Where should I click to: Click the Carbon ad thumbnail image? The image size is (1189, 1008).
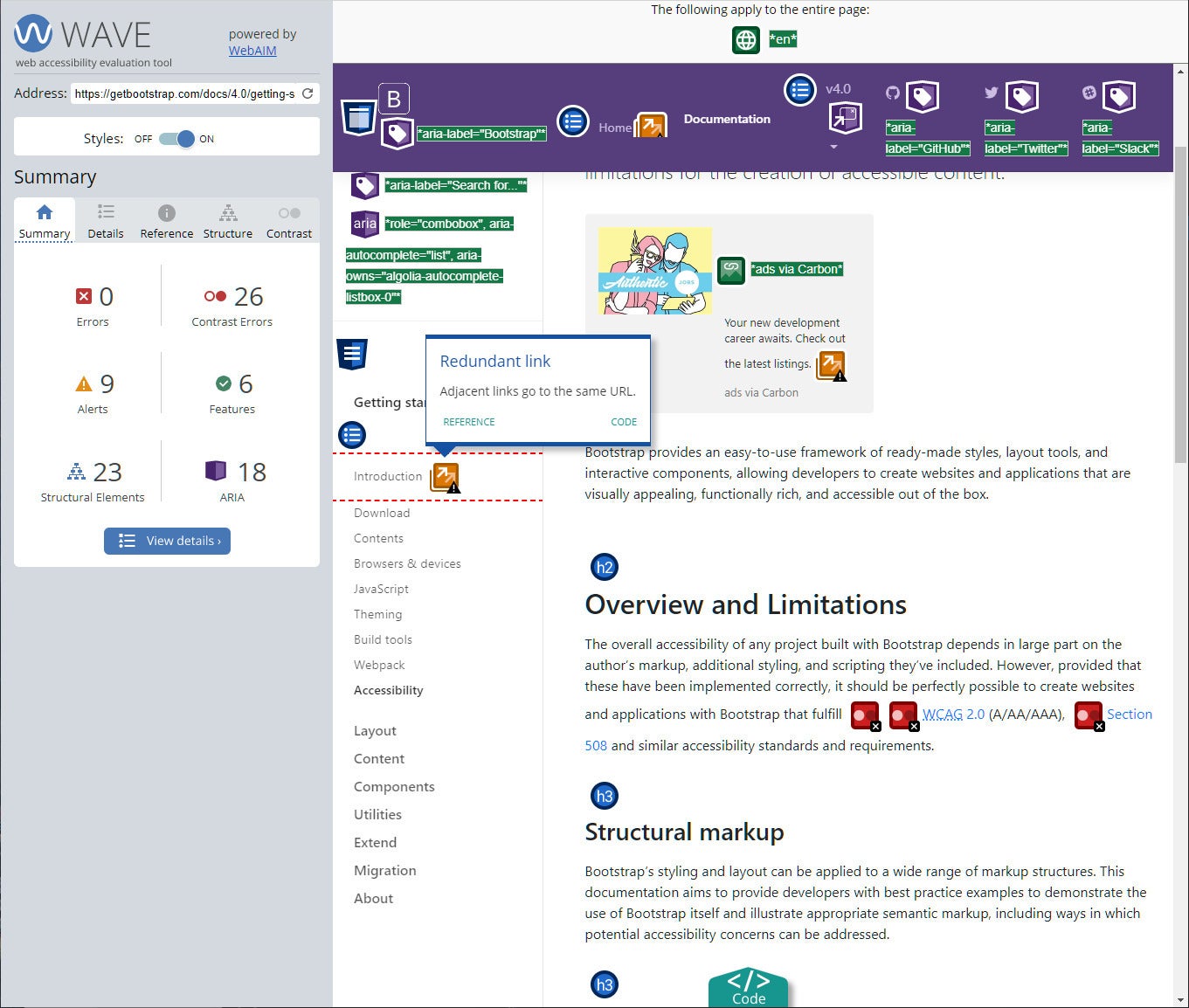655,271
